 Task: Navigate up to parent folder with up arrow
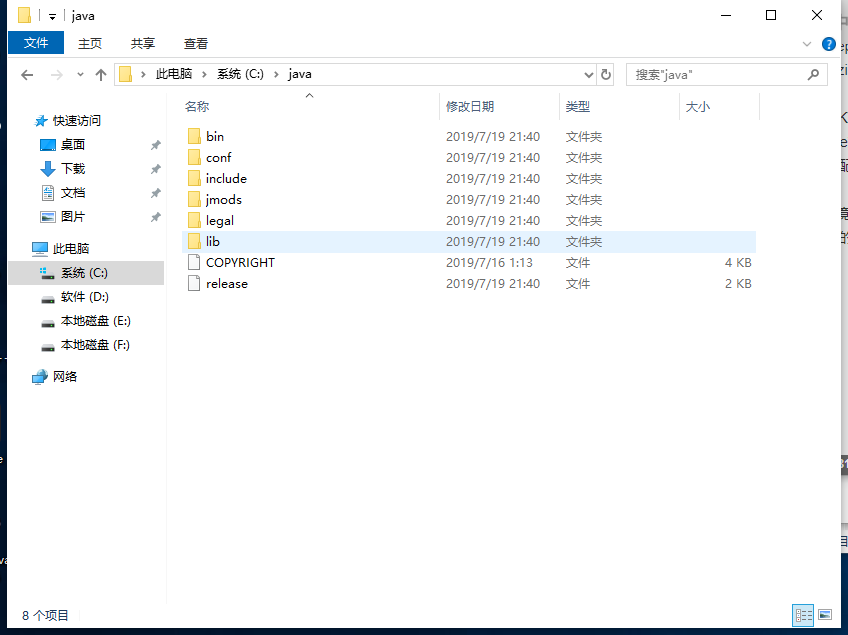point(103,74)
